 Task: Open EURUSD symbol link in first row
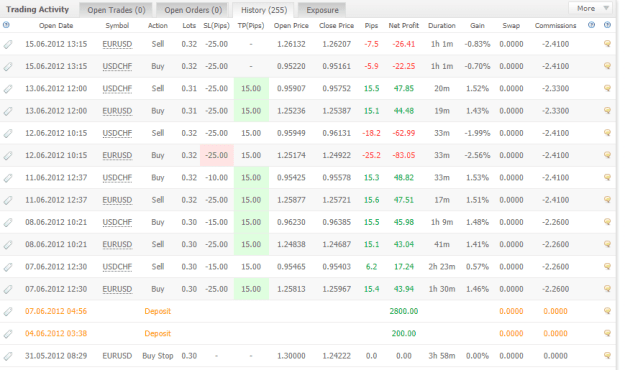(117, 44)
